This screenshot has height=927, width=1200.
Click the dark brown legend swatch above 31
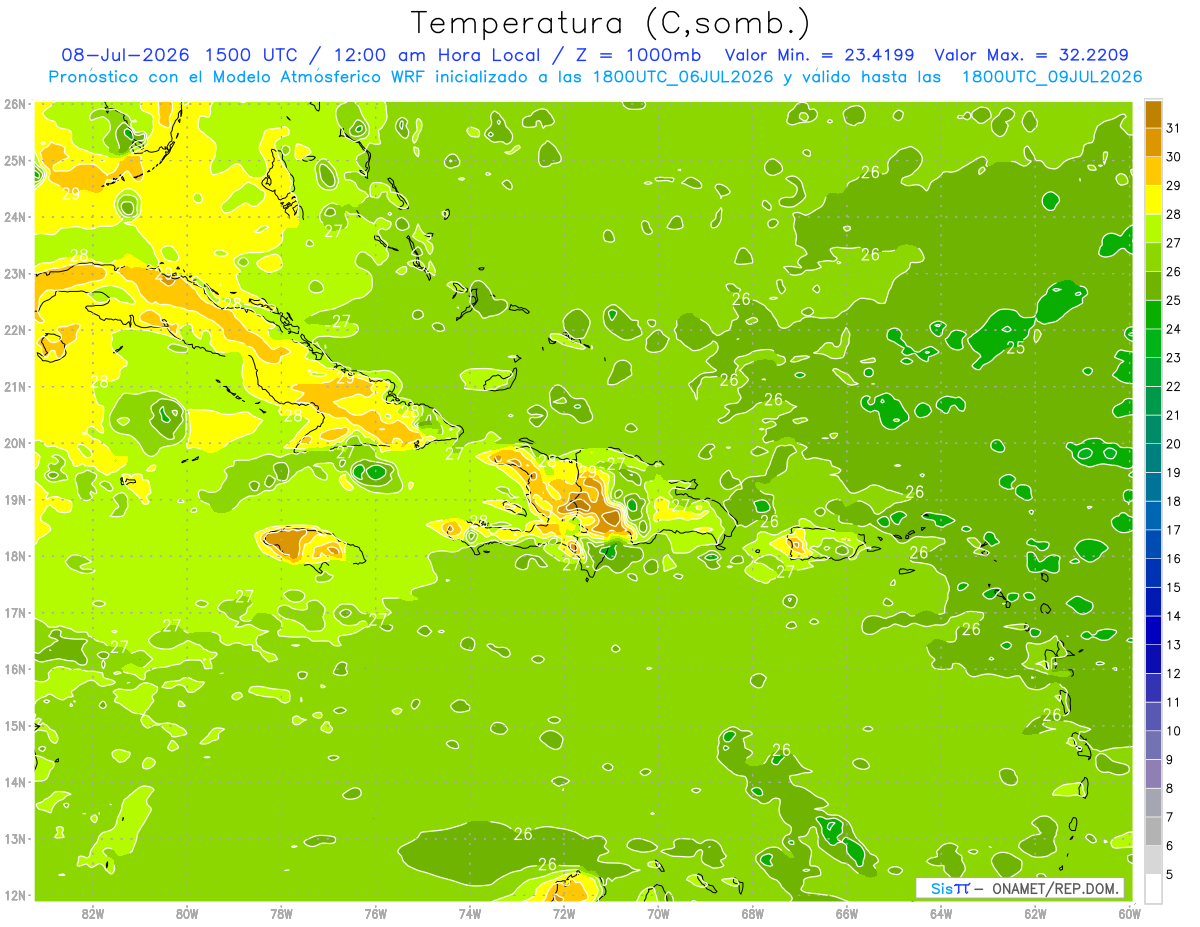[1153, 114]
